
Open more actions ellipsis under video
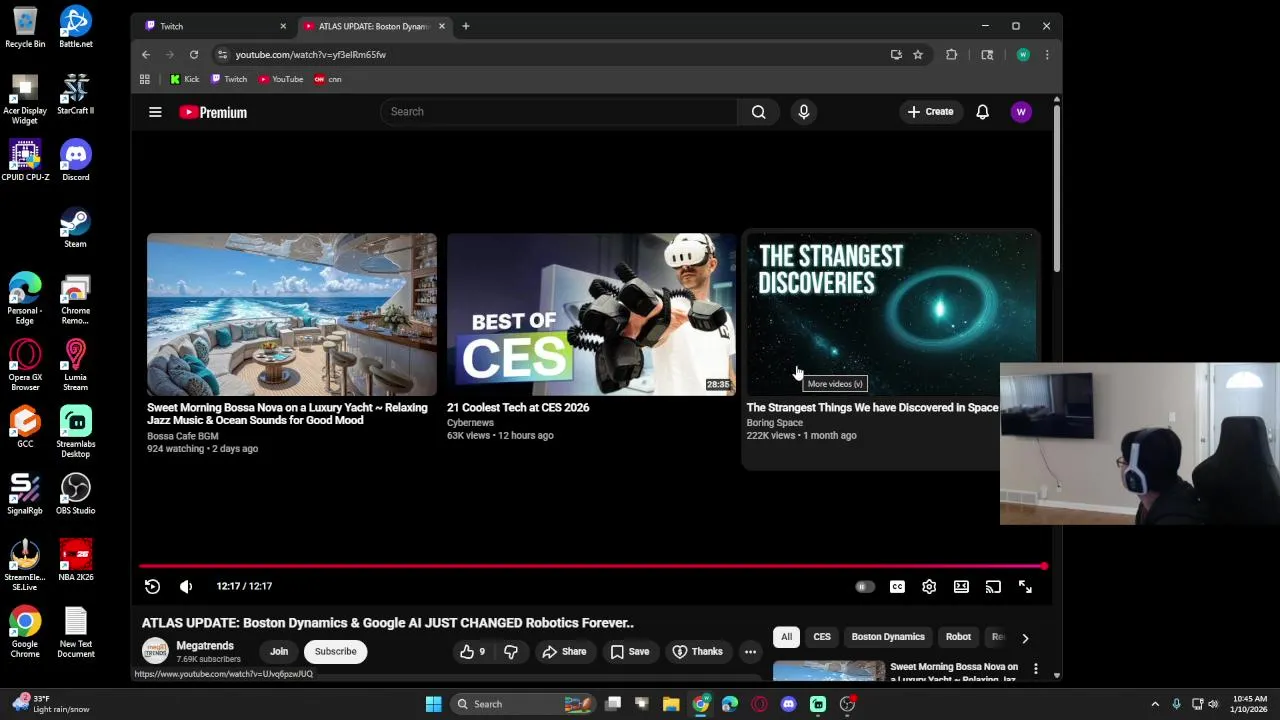click(x=750, y=652)
